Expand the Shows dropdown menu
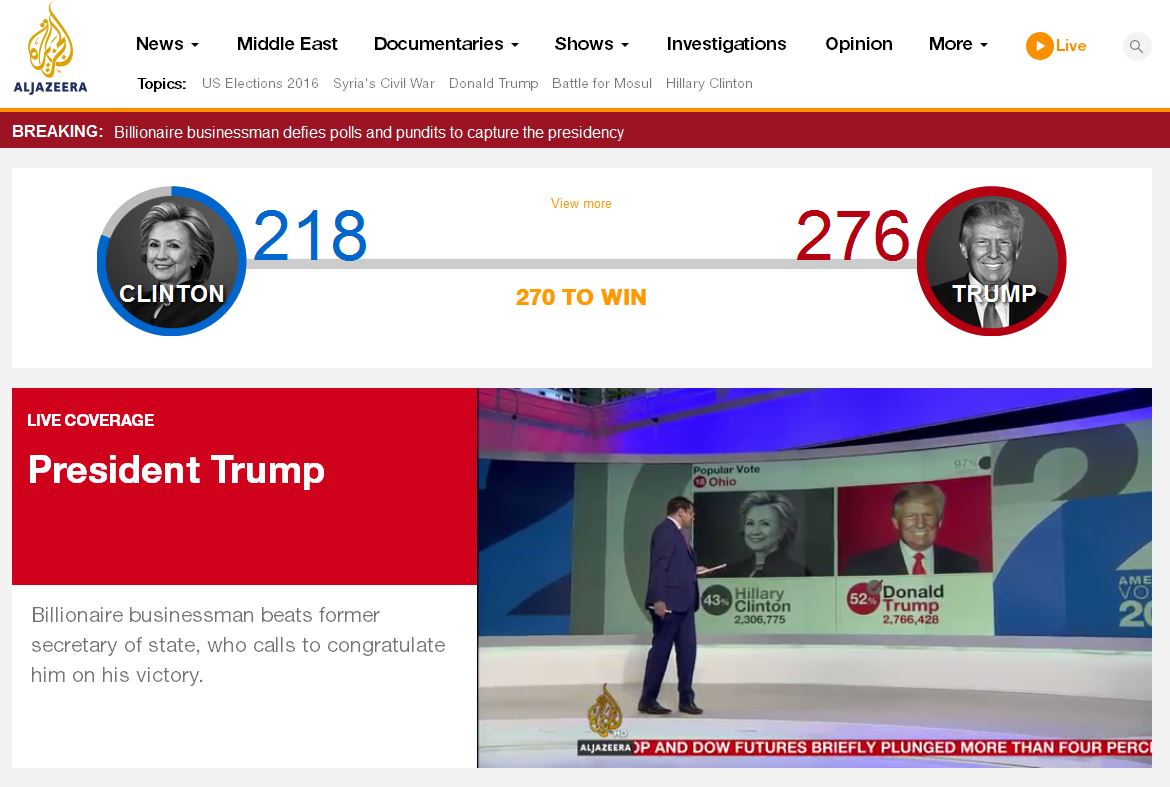1170x787 pixels. [x=592, y=44]
